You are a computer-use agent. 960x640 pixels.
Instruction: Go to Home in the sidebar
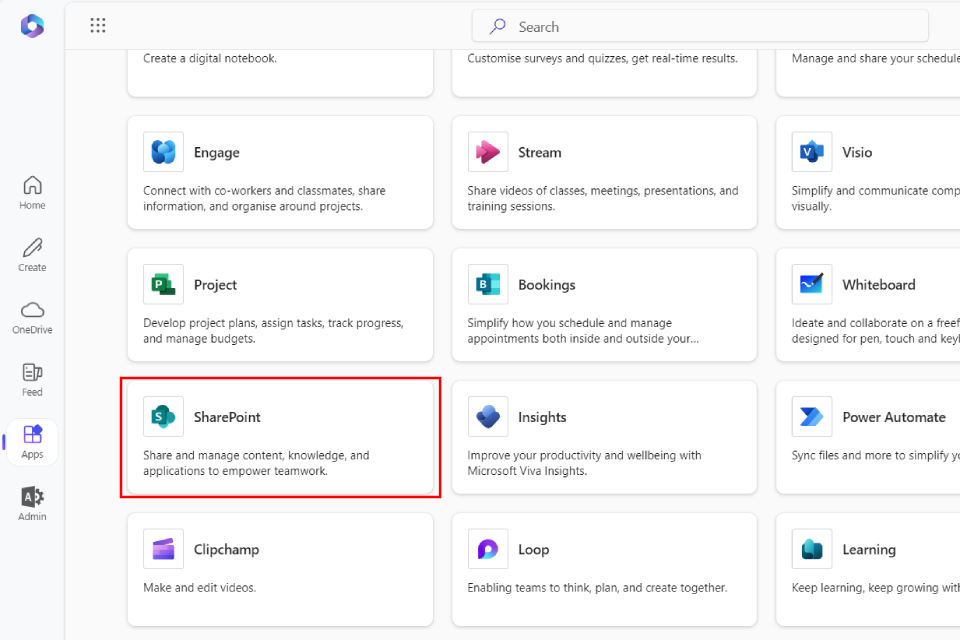click(32, 192)
